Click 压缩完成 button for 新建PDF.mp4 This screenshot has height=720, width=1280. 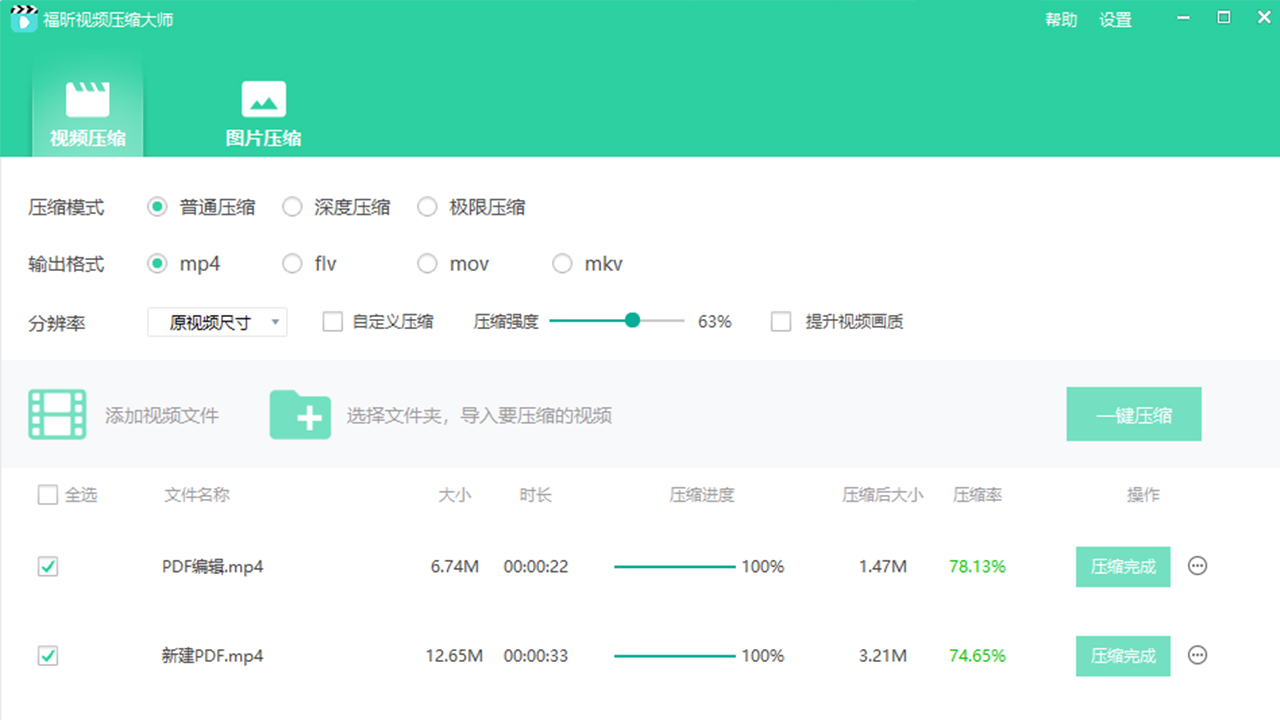coord(1123,656)
